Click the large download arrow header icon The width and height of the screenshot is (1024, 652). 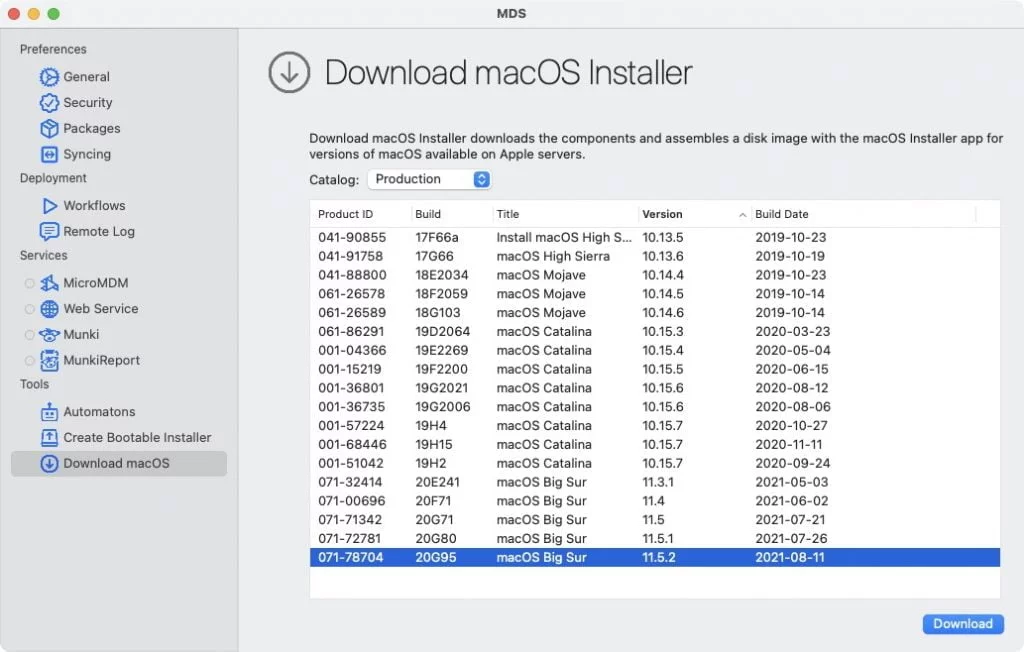289,73
